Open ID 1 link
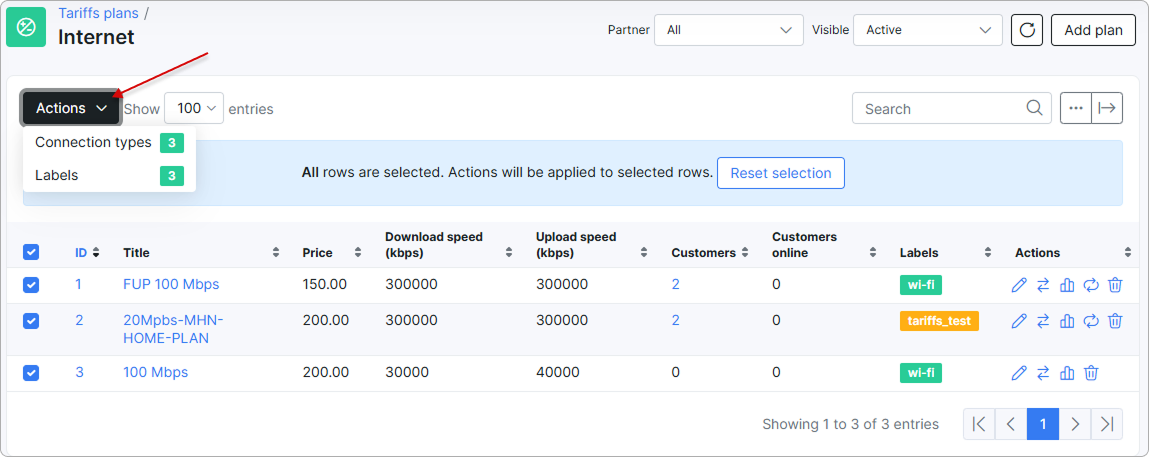Image resolution: width=1149 pixels, height=457 pixels. click(78, 284)
